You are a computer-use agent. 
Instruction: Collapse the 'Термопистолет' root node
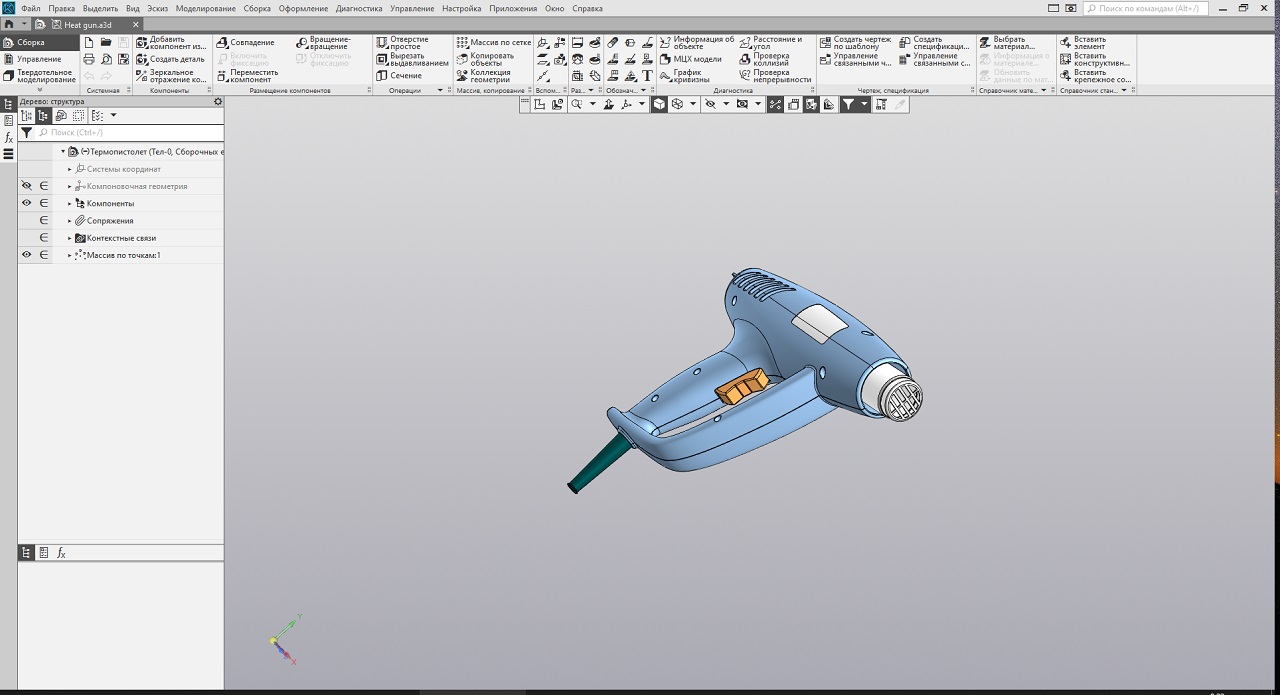(x=63, y=152)
